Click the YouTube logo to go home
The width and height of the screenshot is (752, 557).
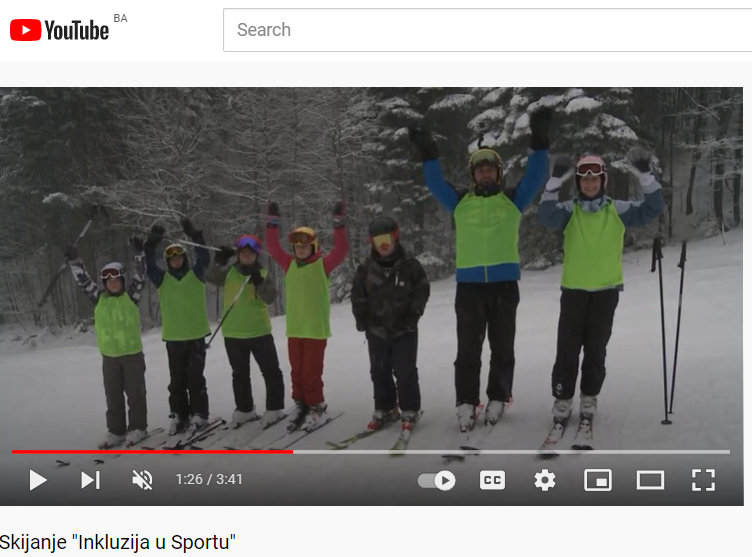click(59, 30)
